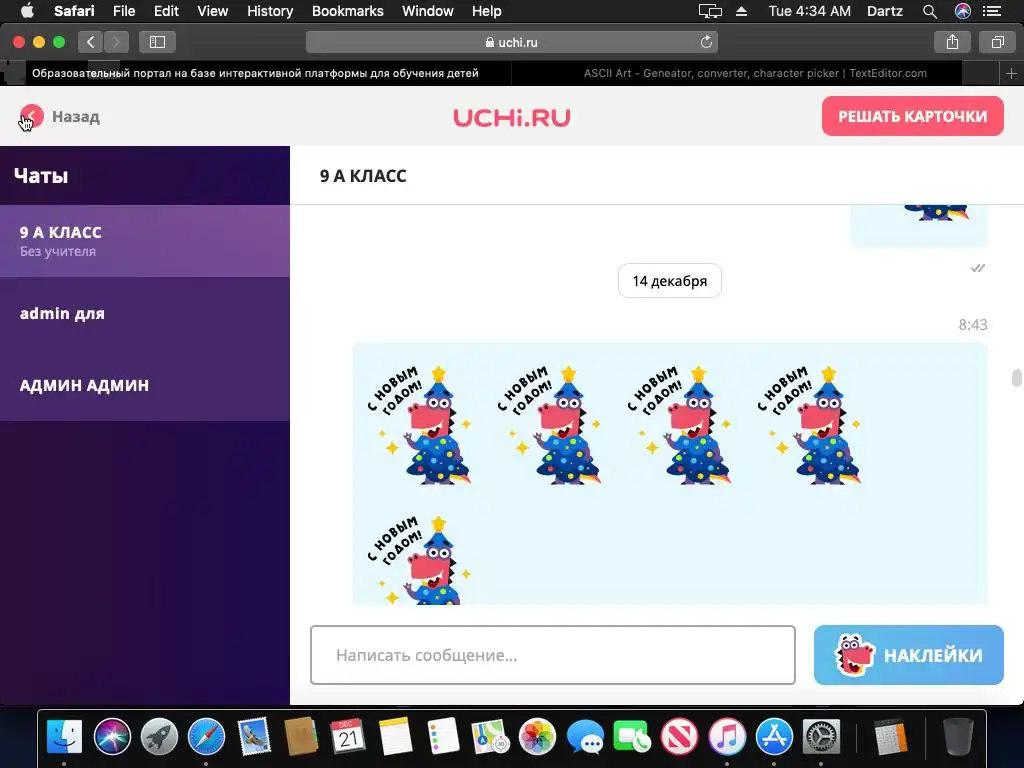
Task: Open FaceTime in the Dock
Action: coord(632,737)
